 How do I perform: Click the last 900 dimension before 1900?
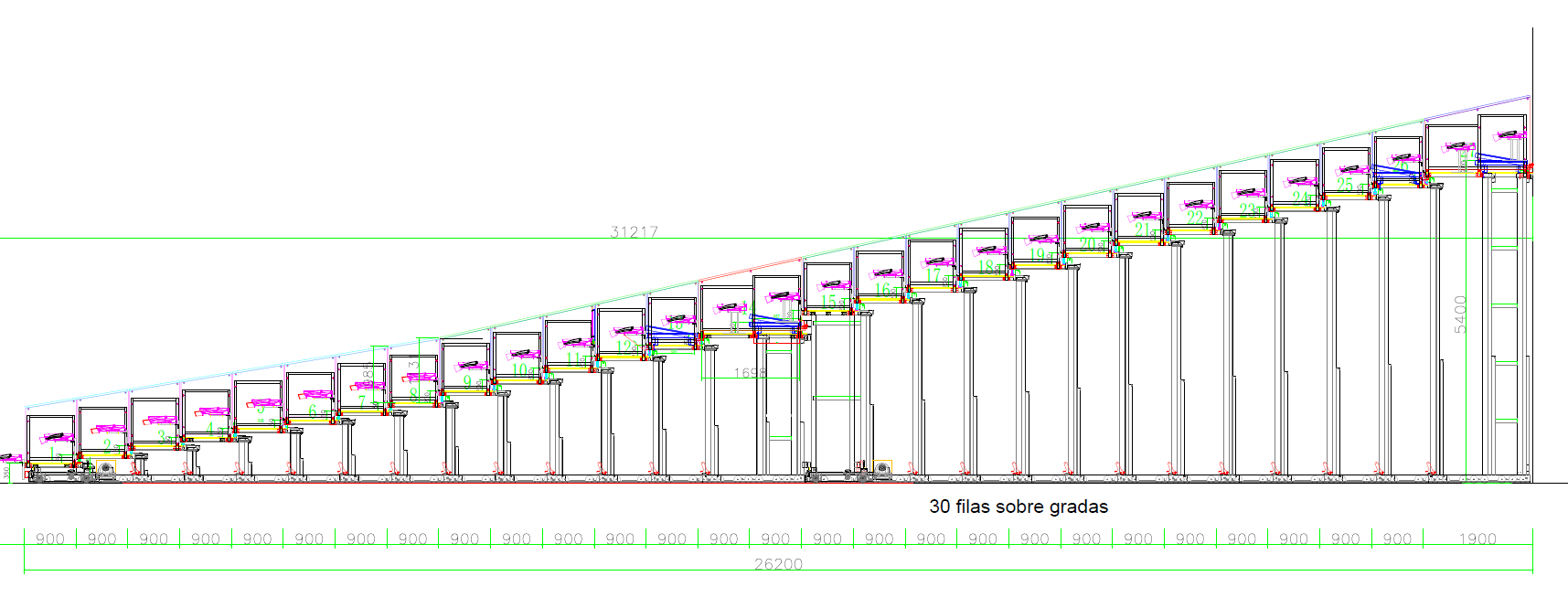(x=1397, y=539)
